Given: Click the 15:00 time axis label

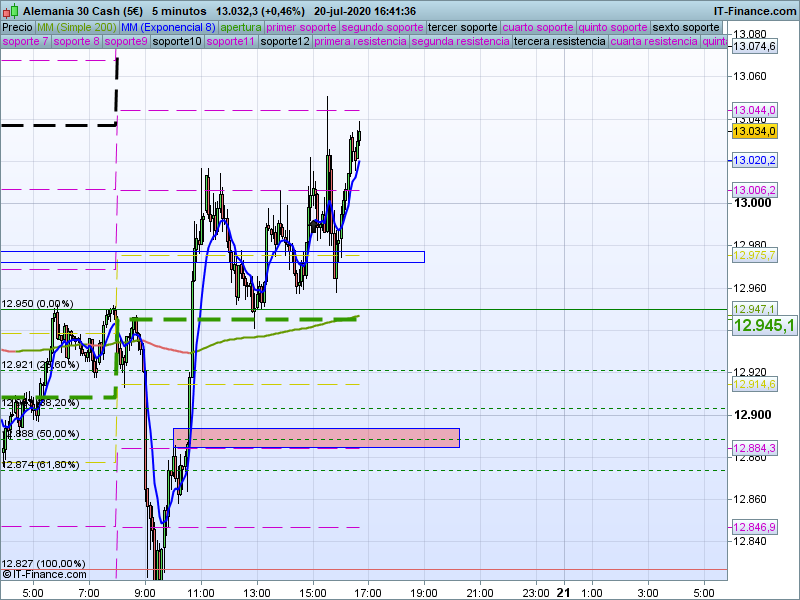Looking at the screenshot, I should pos(312,593).
